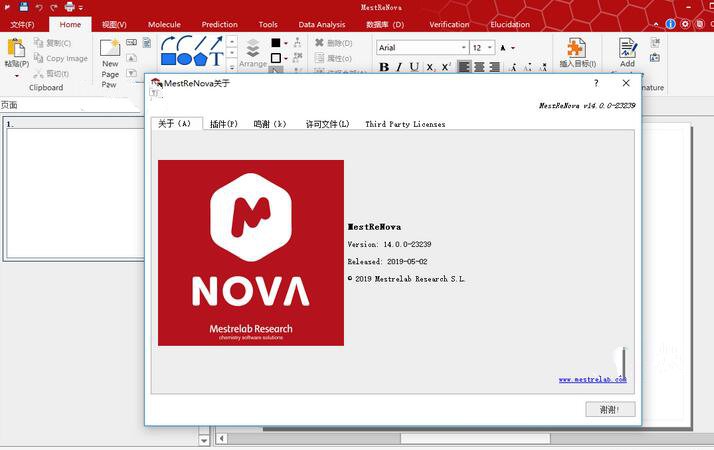Click the 粘贴(P) paste icon

16,48
